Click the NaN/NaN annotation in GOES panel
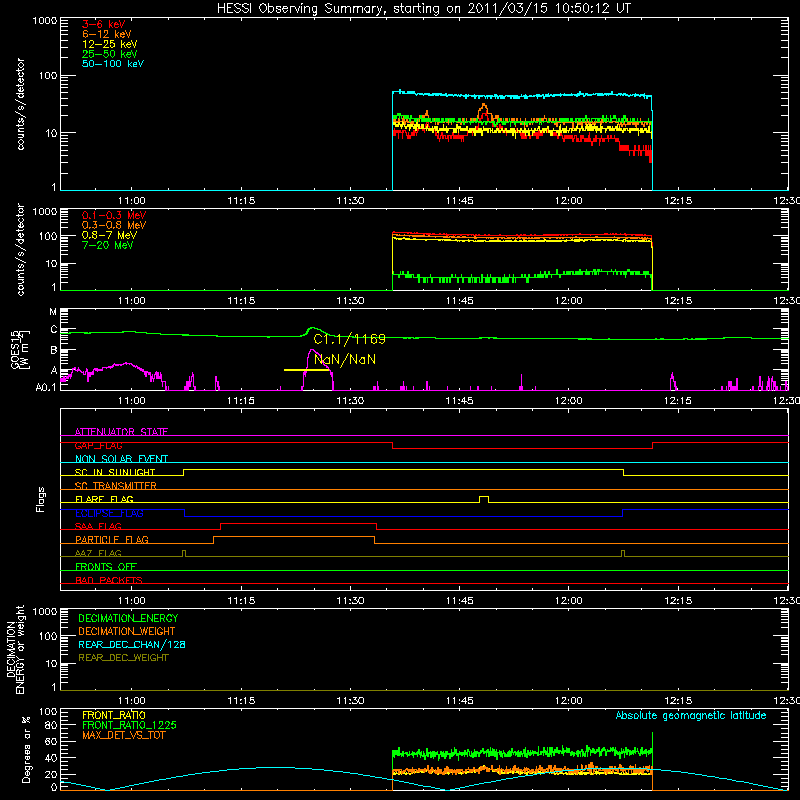The image size is (800, 800). [x=345, y=360]
